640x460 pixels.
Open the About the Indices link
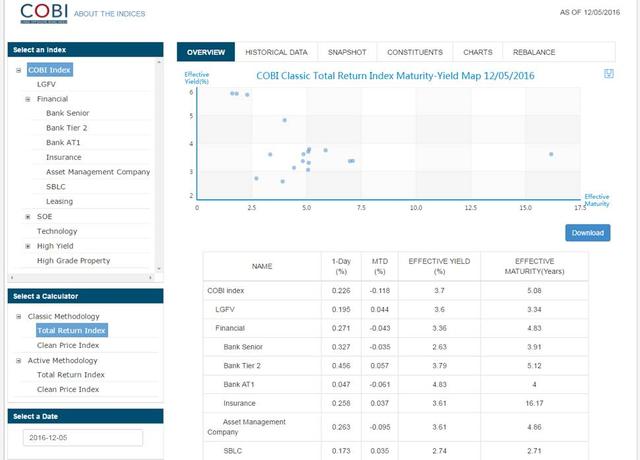[x=109, y=13]
